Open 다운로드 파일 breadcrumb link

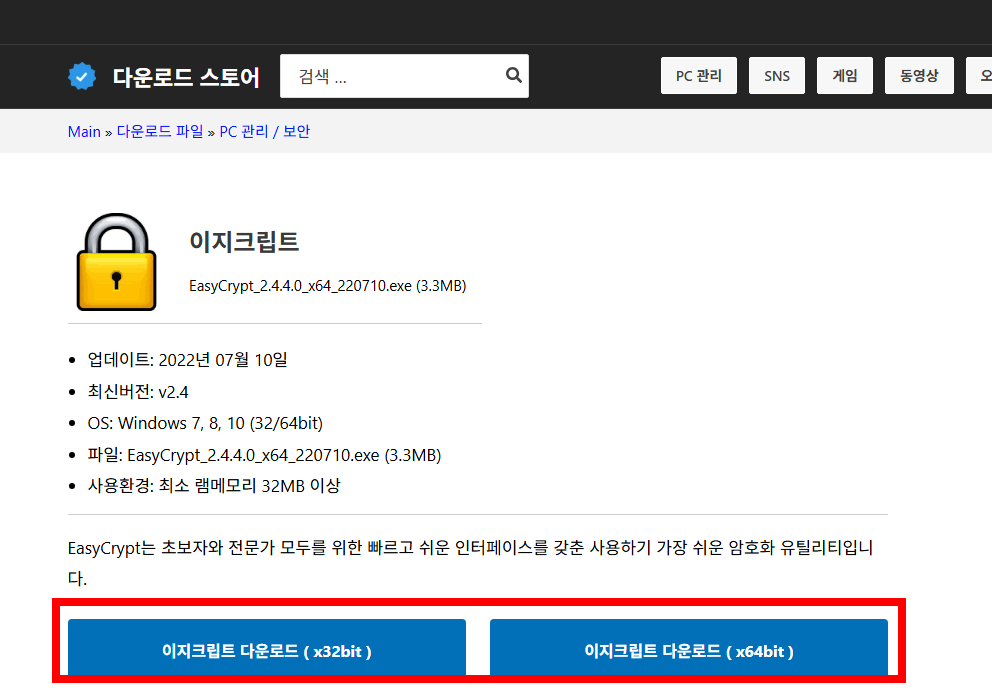coord(160,132)
